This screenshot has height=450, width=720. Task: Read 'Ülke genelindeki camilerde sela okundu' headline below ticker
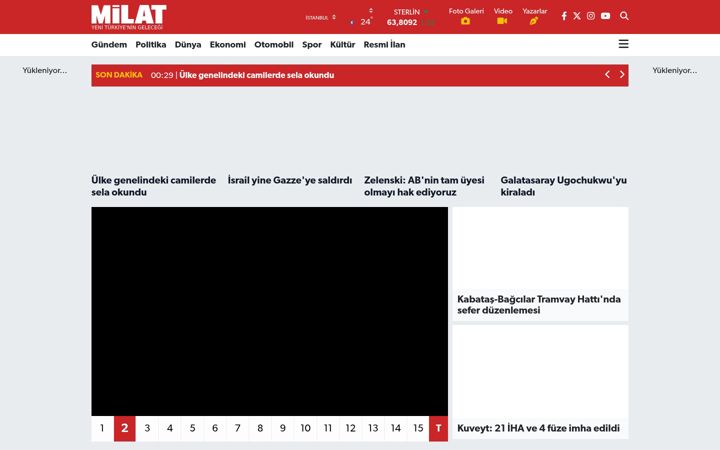pyautogui.click(x=154, y=186)
